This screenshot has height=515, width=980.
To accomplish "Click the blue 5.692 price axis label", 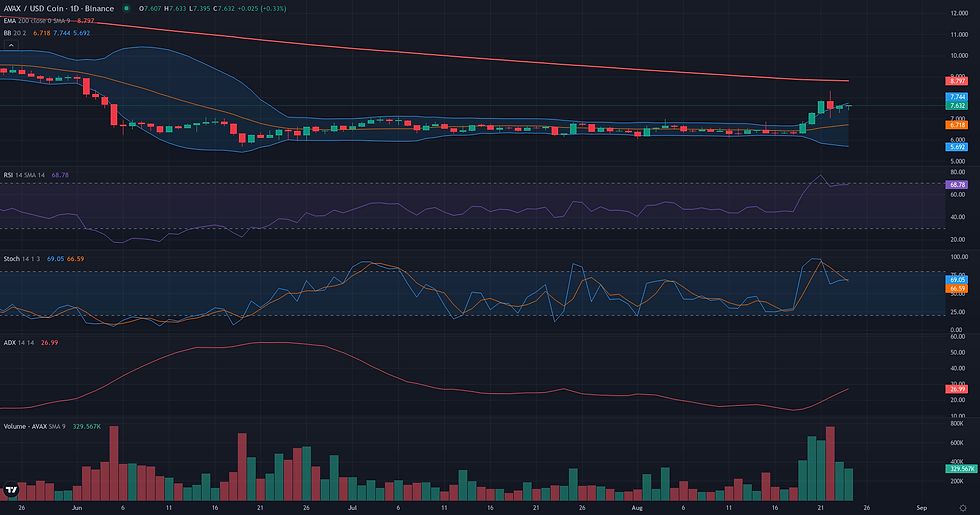I will coord(957,147).
